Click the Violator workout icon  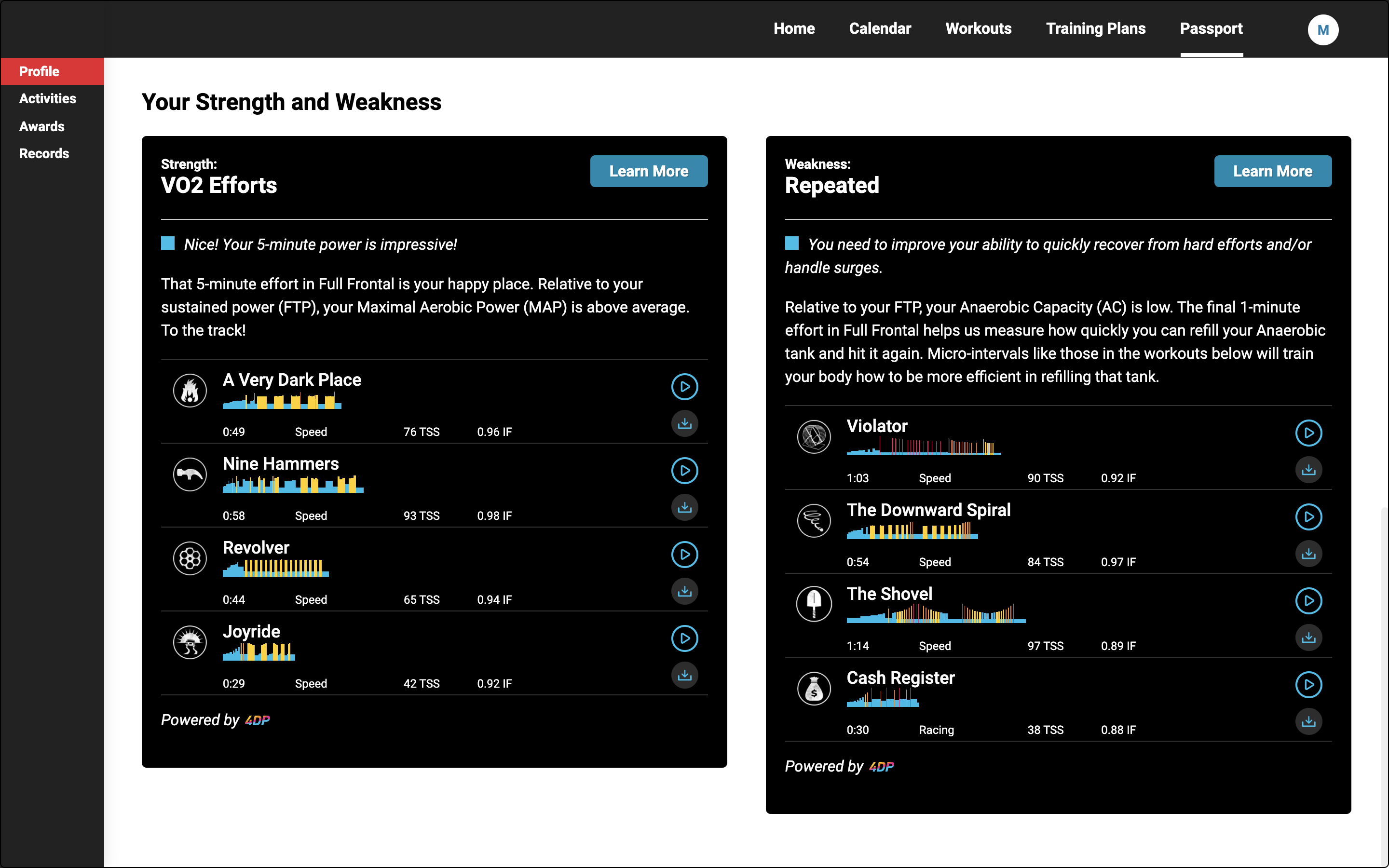[814, 437]
